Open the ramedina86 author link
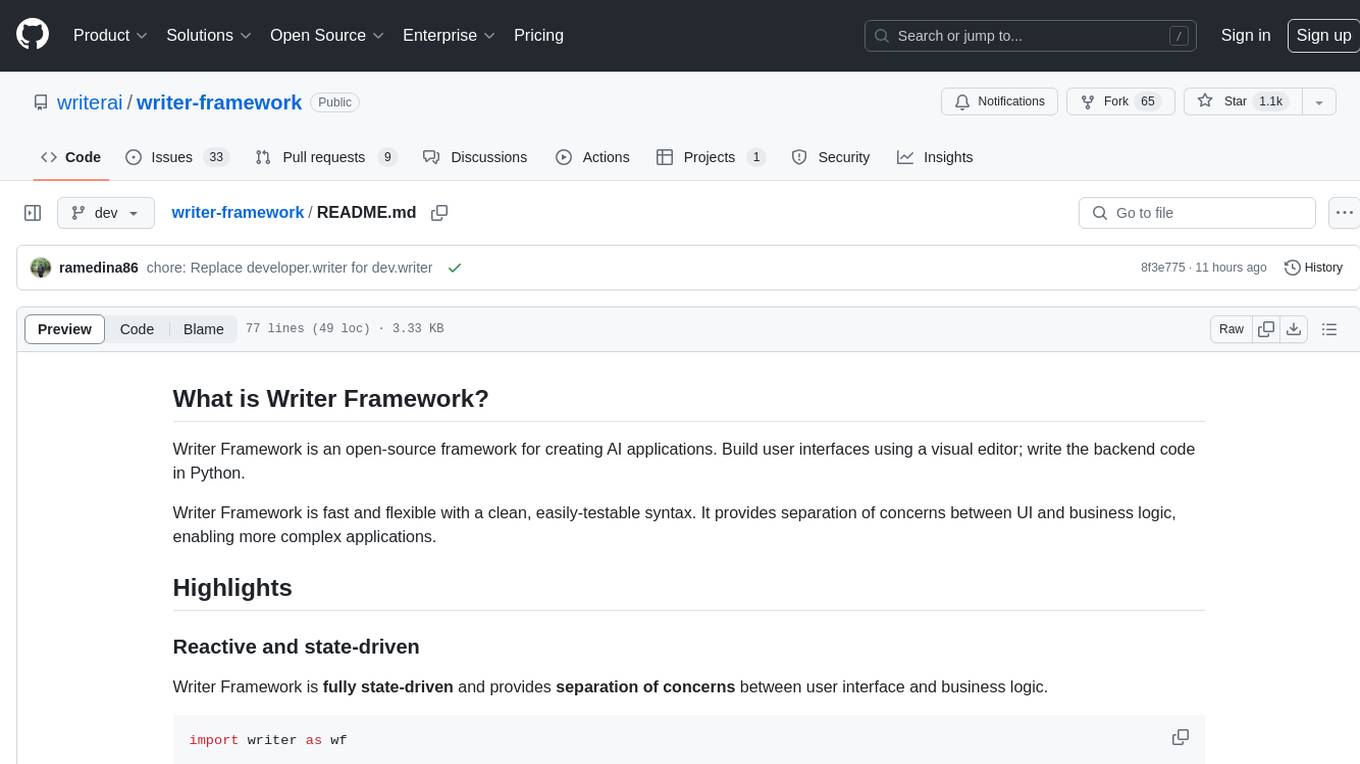 (x=99, y=268)
